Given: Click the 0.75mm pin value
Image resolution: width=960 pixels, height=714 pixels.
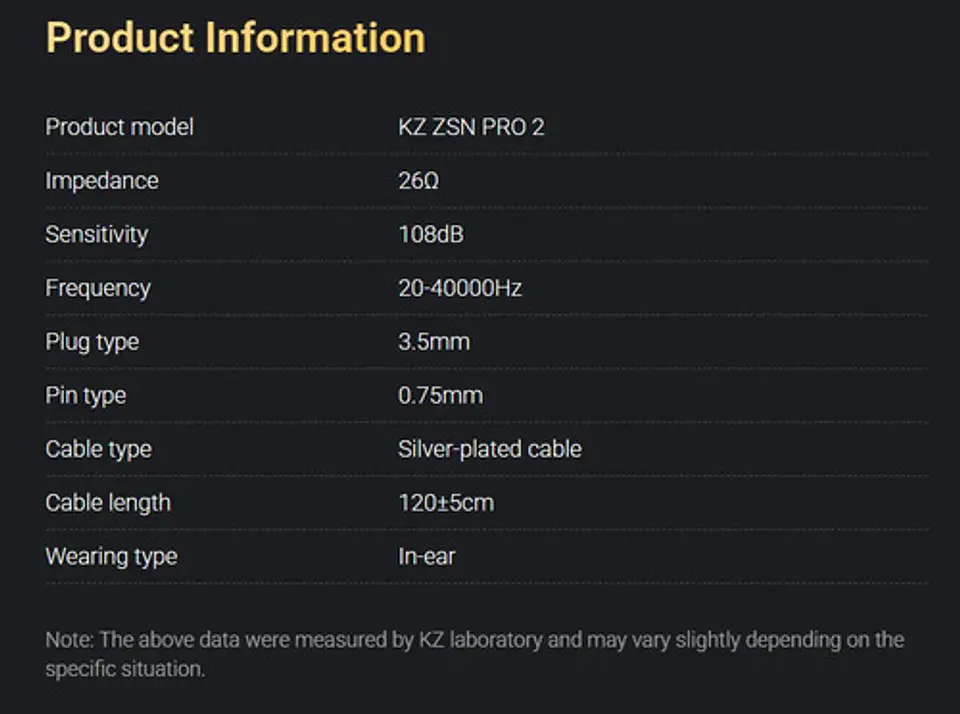Looking at the screenshot, I should pos(440,396).
